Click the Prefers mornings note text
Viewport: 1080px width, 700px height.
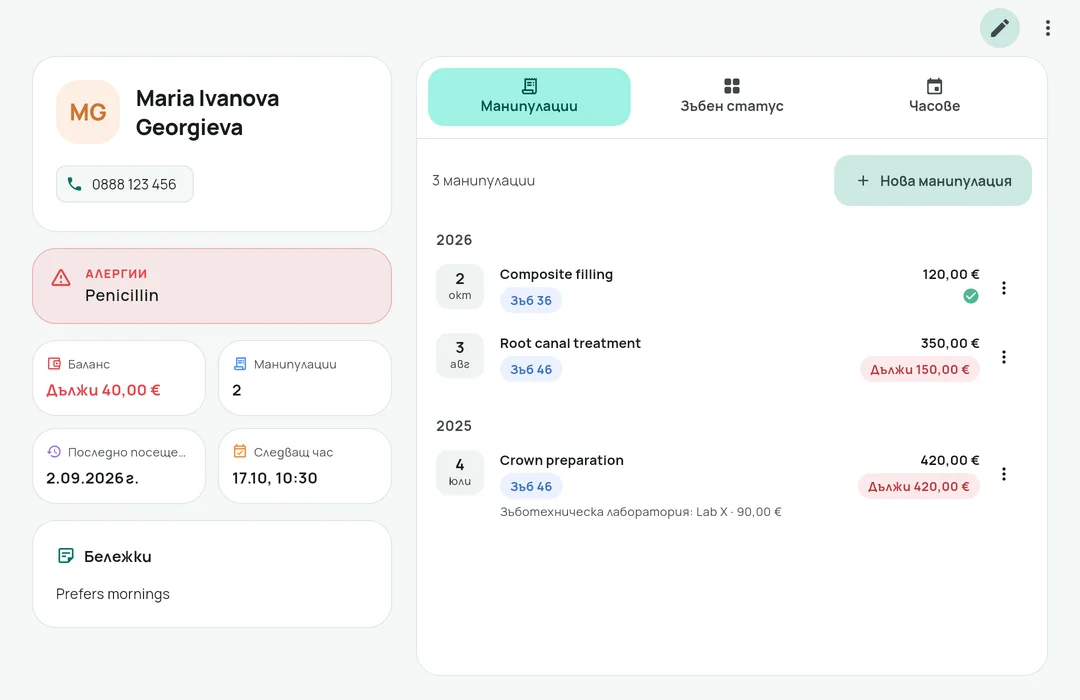pos(113,594)
